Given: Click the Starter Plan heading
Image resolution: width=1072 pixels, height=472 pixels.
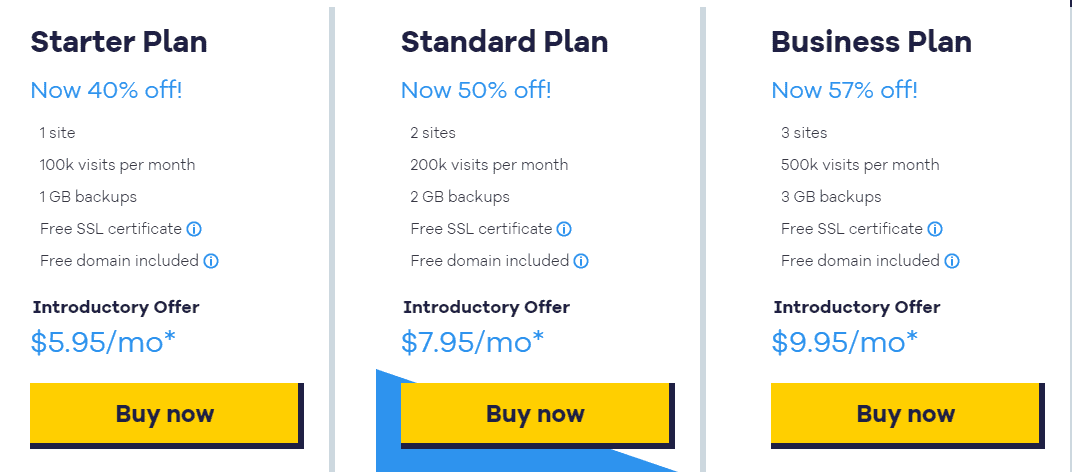Looking at the screenshot, I should click(x=119, y=42).
